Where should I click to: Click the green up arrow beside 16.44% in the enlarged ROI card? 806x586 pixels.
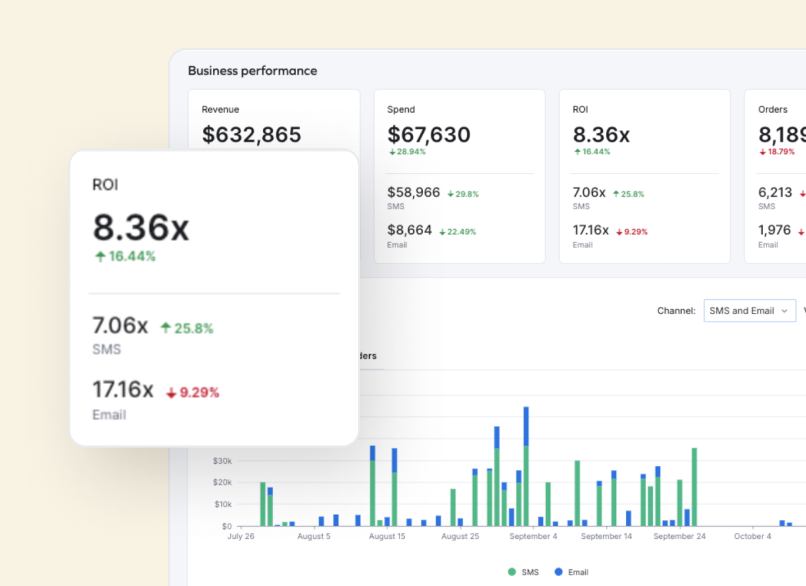(100, 257)
